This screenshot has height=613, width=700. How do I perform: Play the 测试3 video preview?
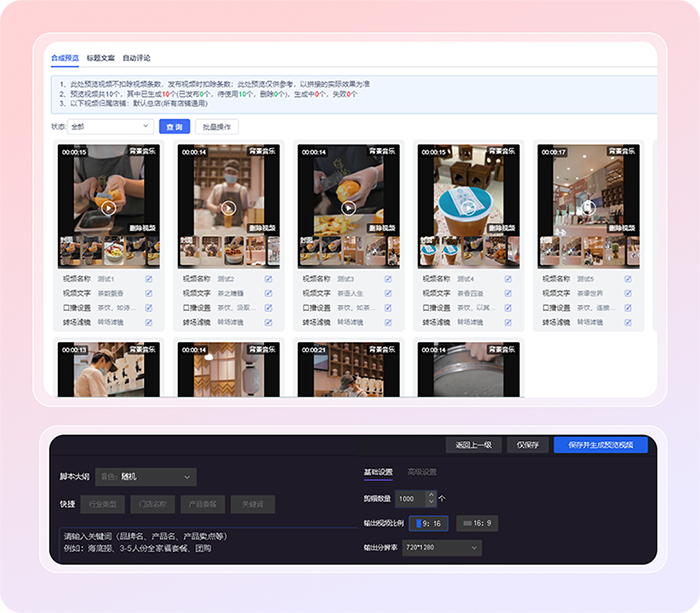[x=348, y=208]
